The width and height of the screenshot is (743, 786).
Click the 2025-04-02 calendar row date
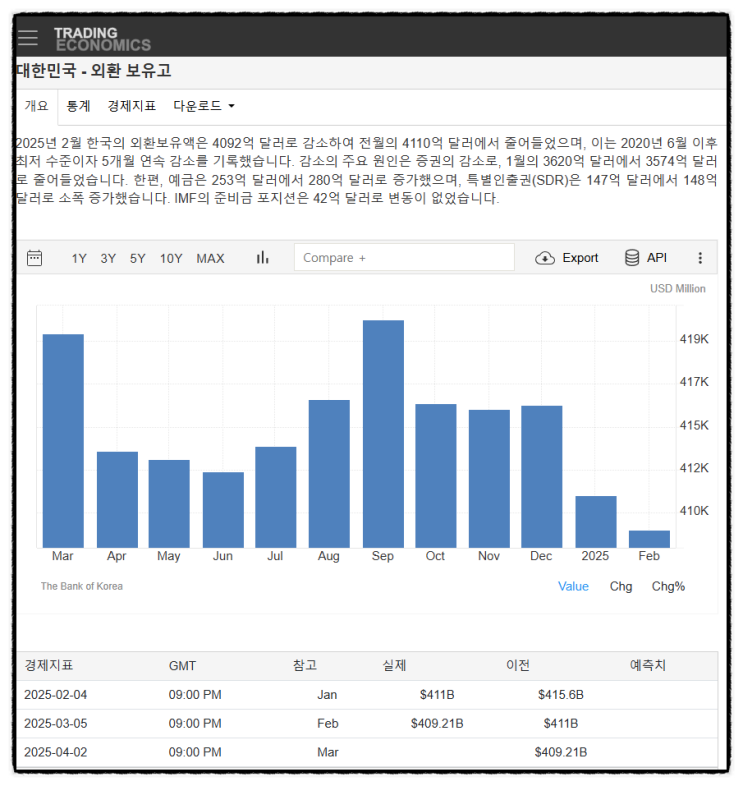coord(56,752)
